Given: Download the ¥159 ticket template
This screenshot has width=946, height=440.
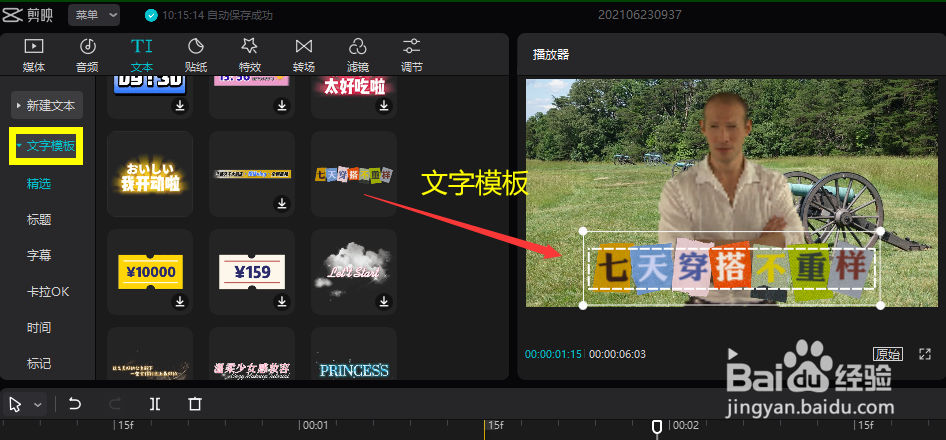Looking at the screenshot, I should (282, 302).
